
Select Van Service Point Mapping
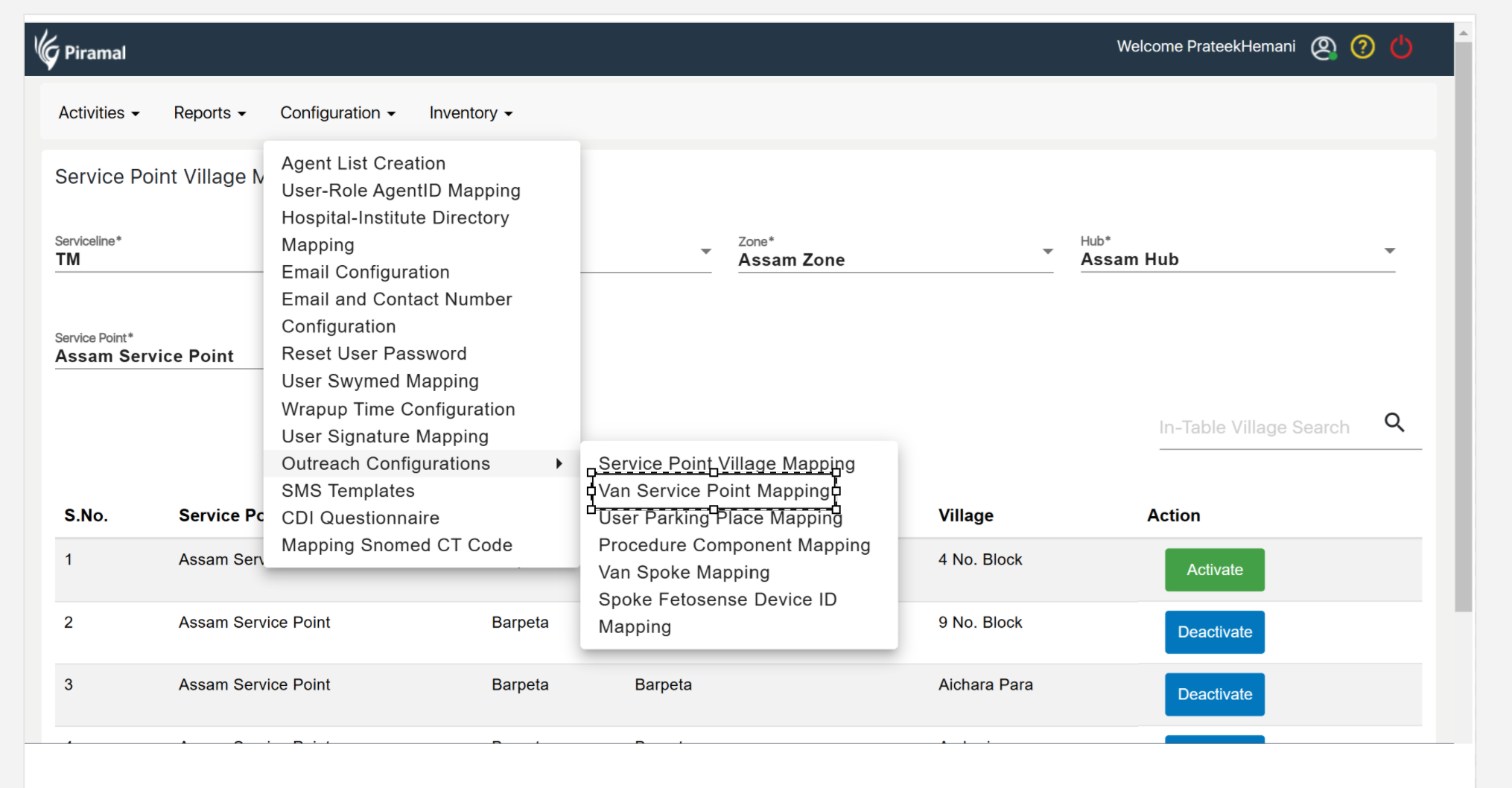pyautogui.click(x=714, y=491)
